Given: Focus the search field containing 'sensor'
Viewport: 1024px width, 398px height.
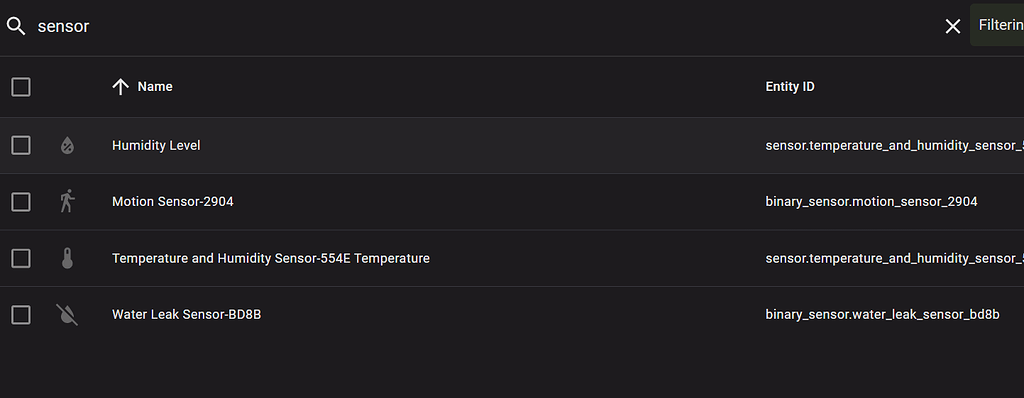Looking at the screenshot, I should pos(483,26).
